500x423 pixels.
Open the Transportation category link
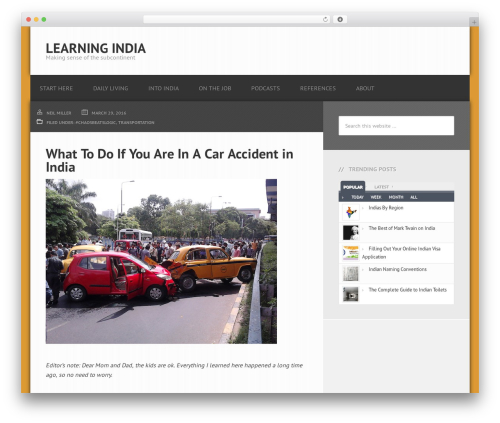click(136, 123)
